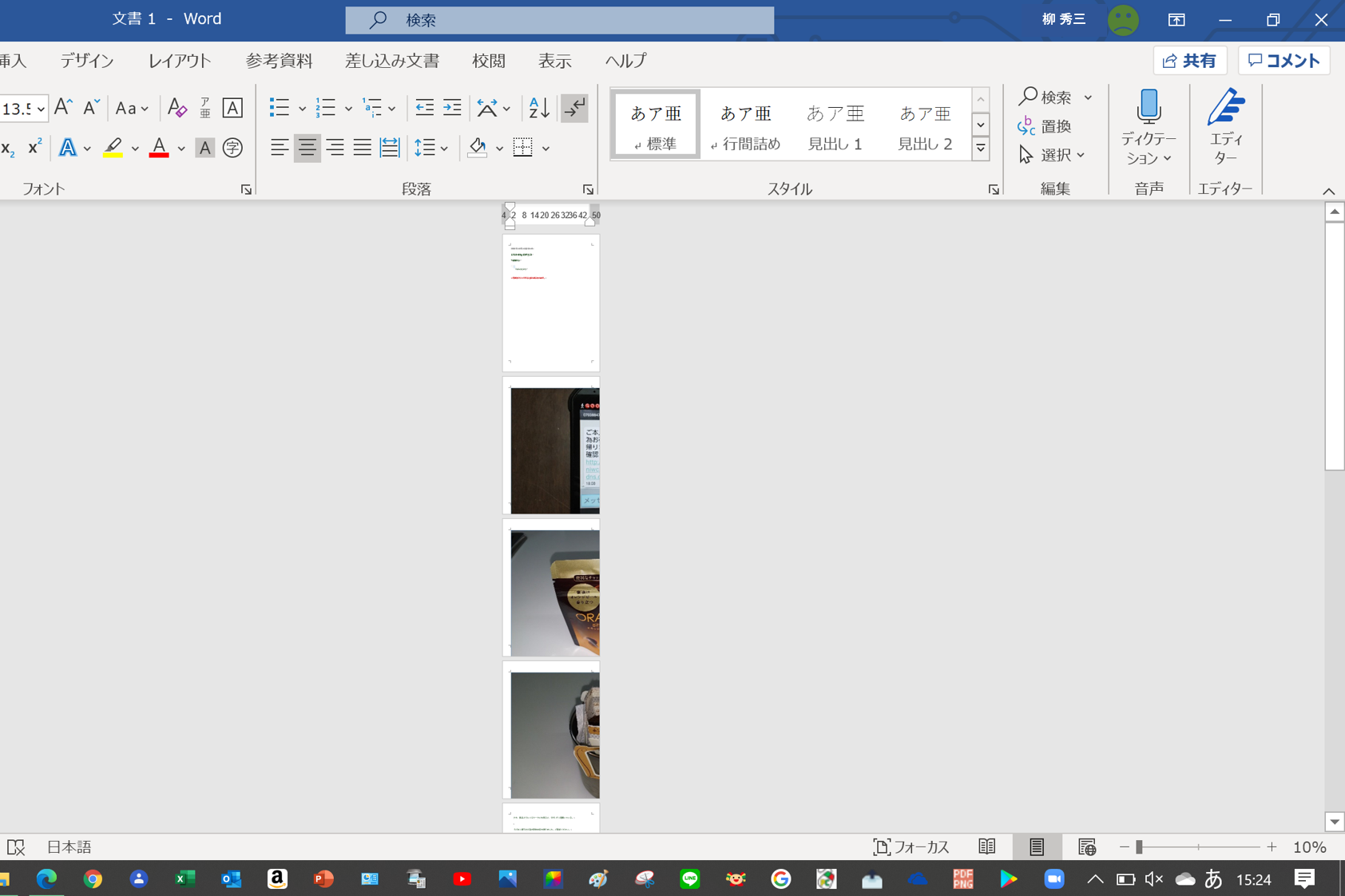Open the 参考資料 tab
The image size is (1345, 896).
pos(279,61)
